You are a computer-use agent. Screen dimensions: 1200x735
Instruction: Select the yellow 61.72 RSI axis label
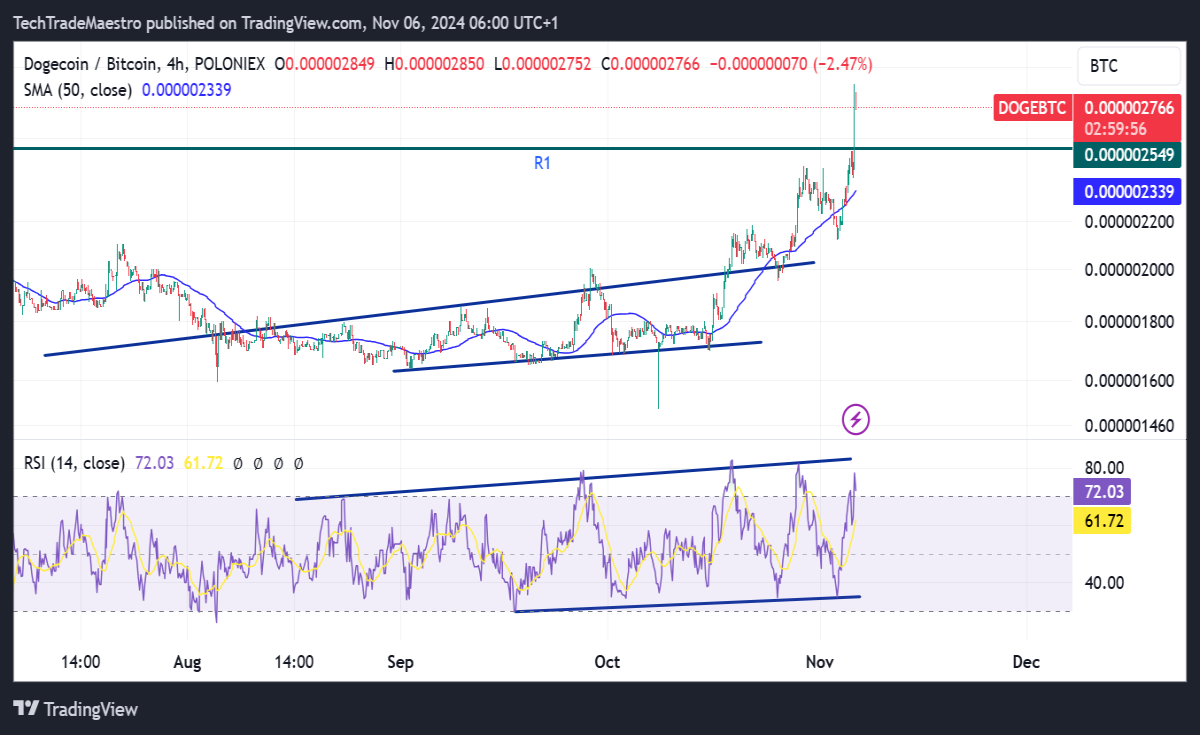coord(1102,520)
